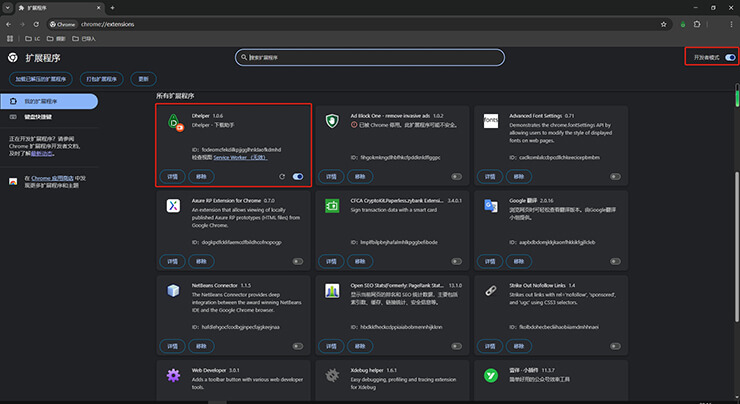Select 我的扩展程序 in the sidebar
This screenshot has height=404, width=740.
point(49,101)
